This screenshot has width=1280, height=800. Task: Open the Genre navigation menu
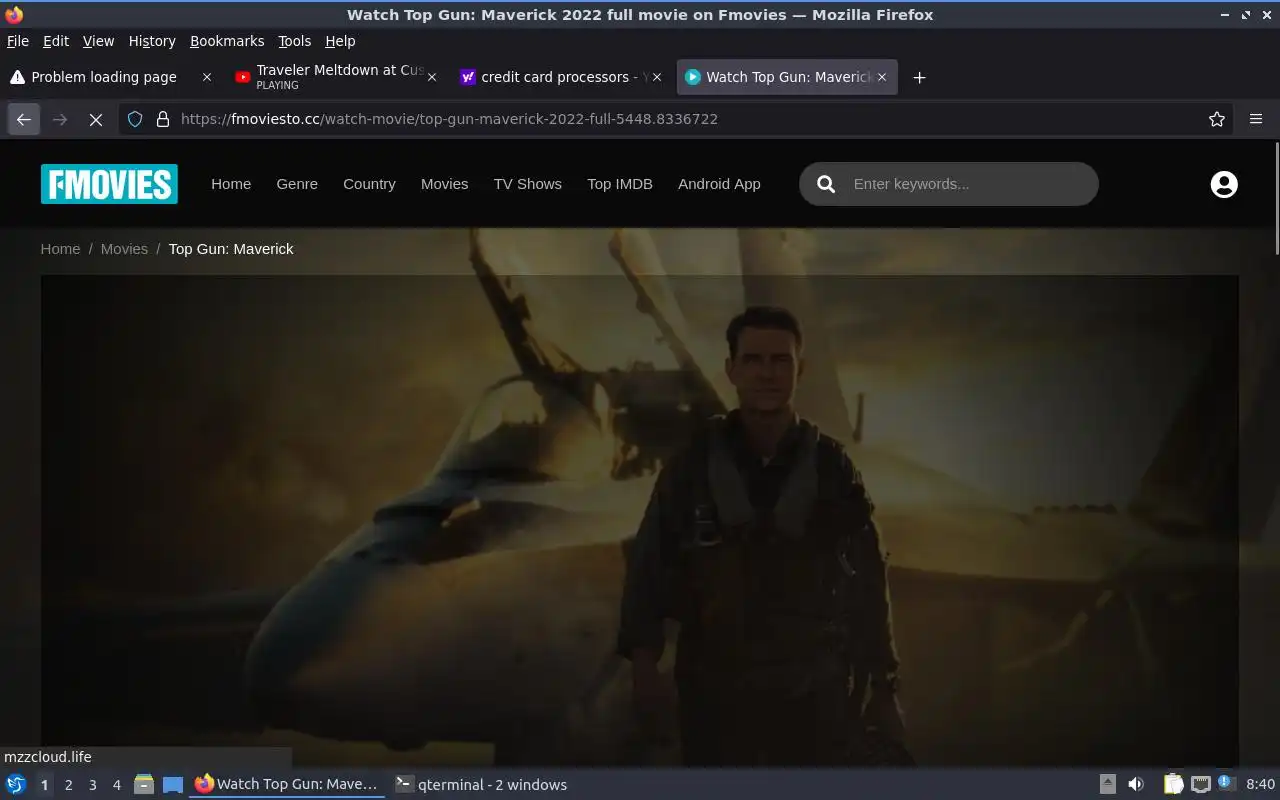[x=297, y=184]
